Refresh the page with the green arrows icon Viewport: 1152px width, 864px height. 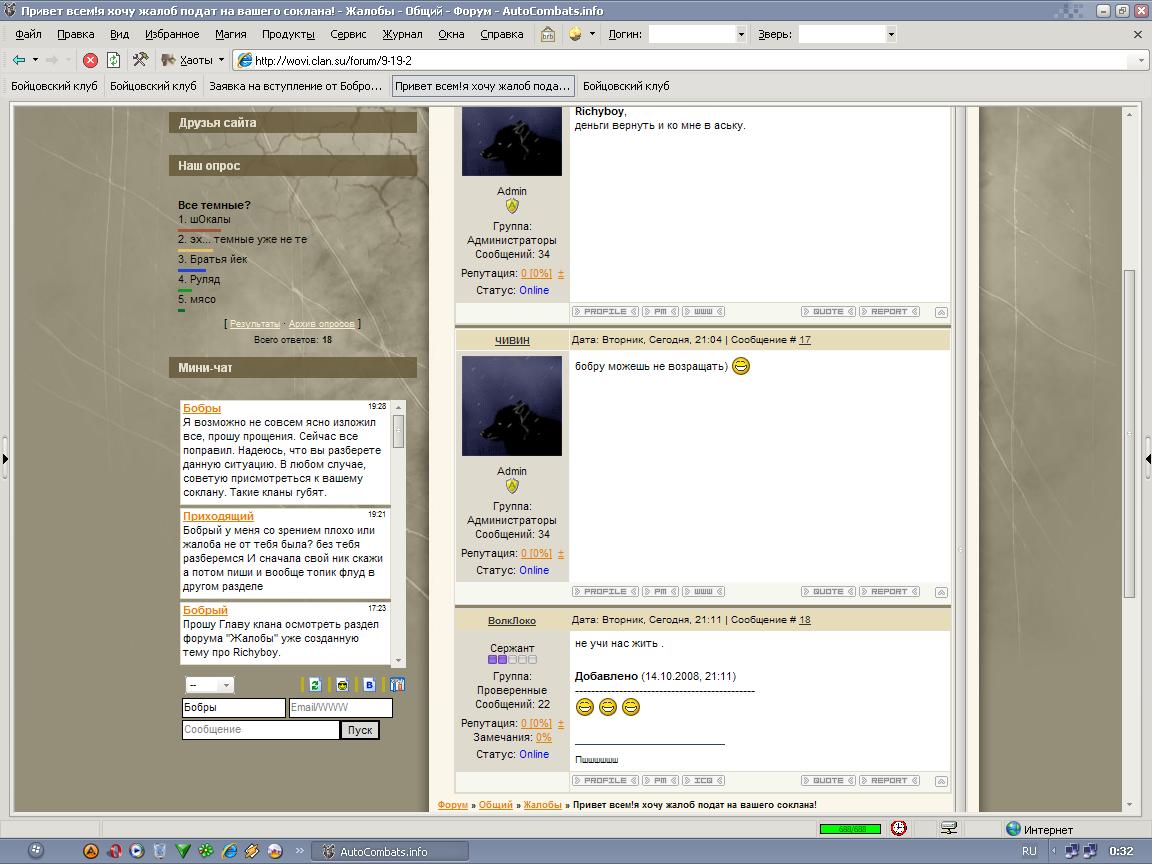click(x=113, y=60)
